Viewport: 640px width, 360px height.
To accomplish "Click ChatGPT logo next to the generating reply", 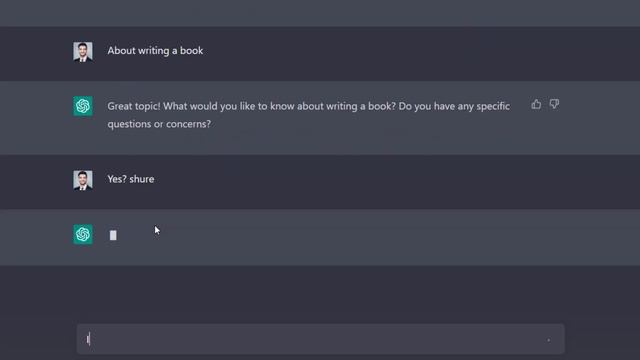I will click(83, 234).
